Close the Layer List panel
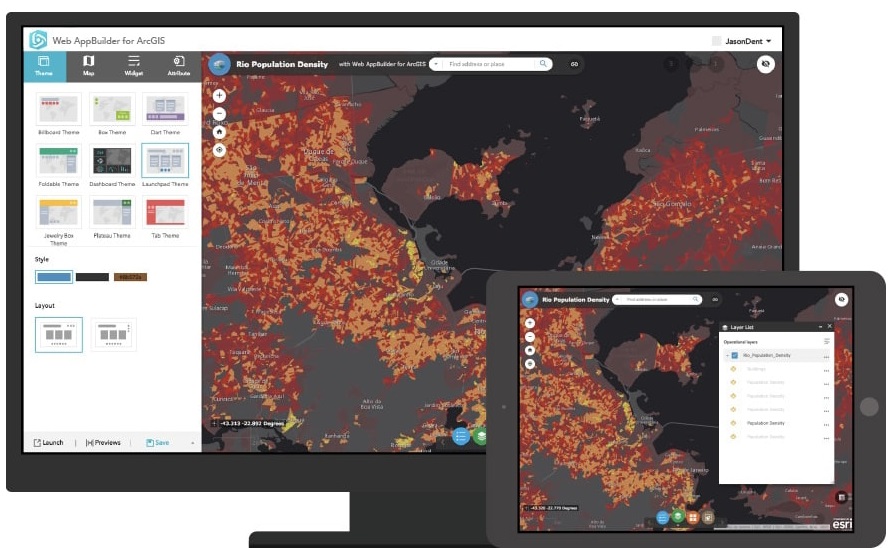Screen dimensions: 892x548 pos(829,327)
